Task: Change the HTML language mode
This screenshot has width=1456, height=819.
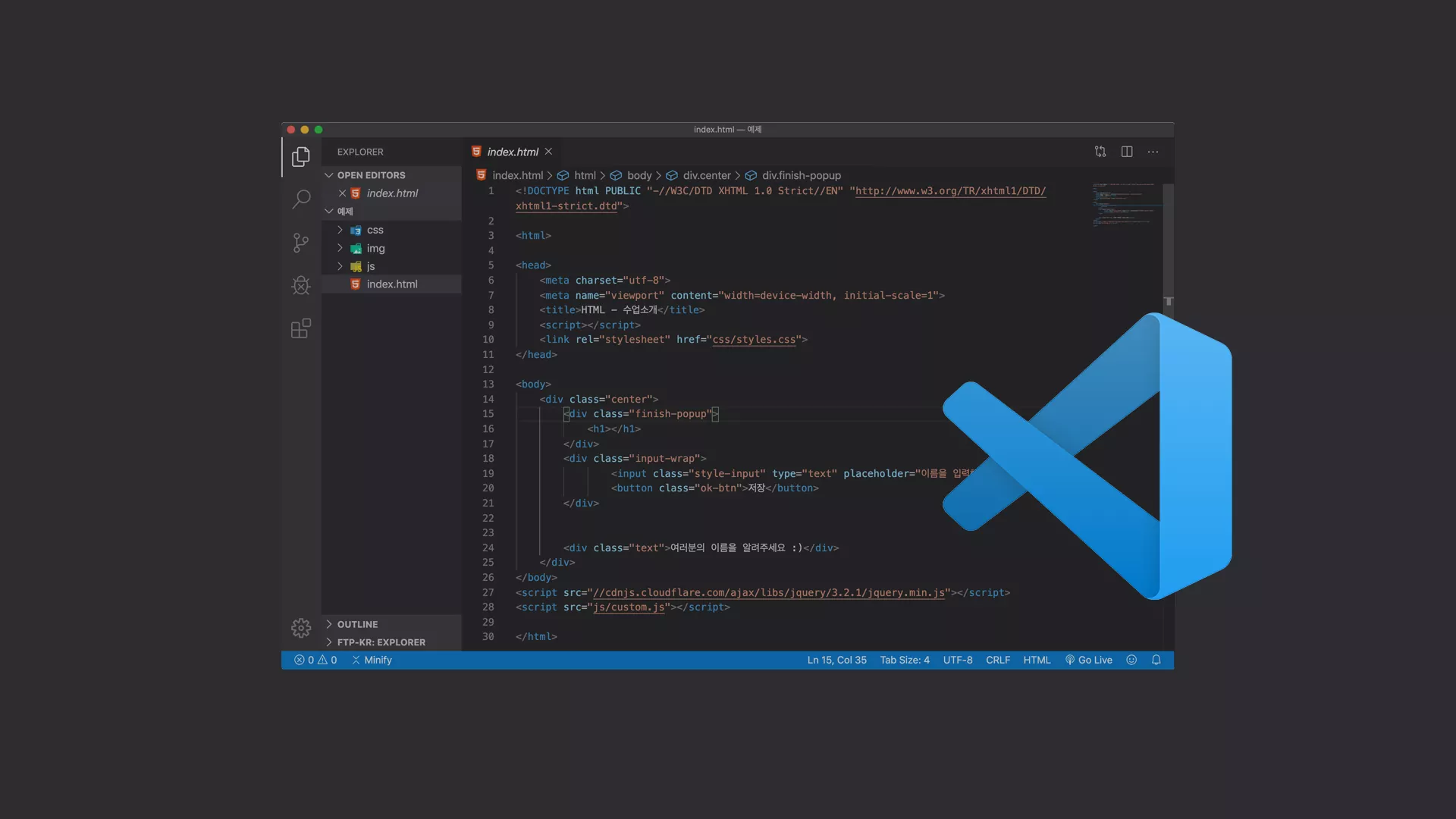Action: point(1037,661)
